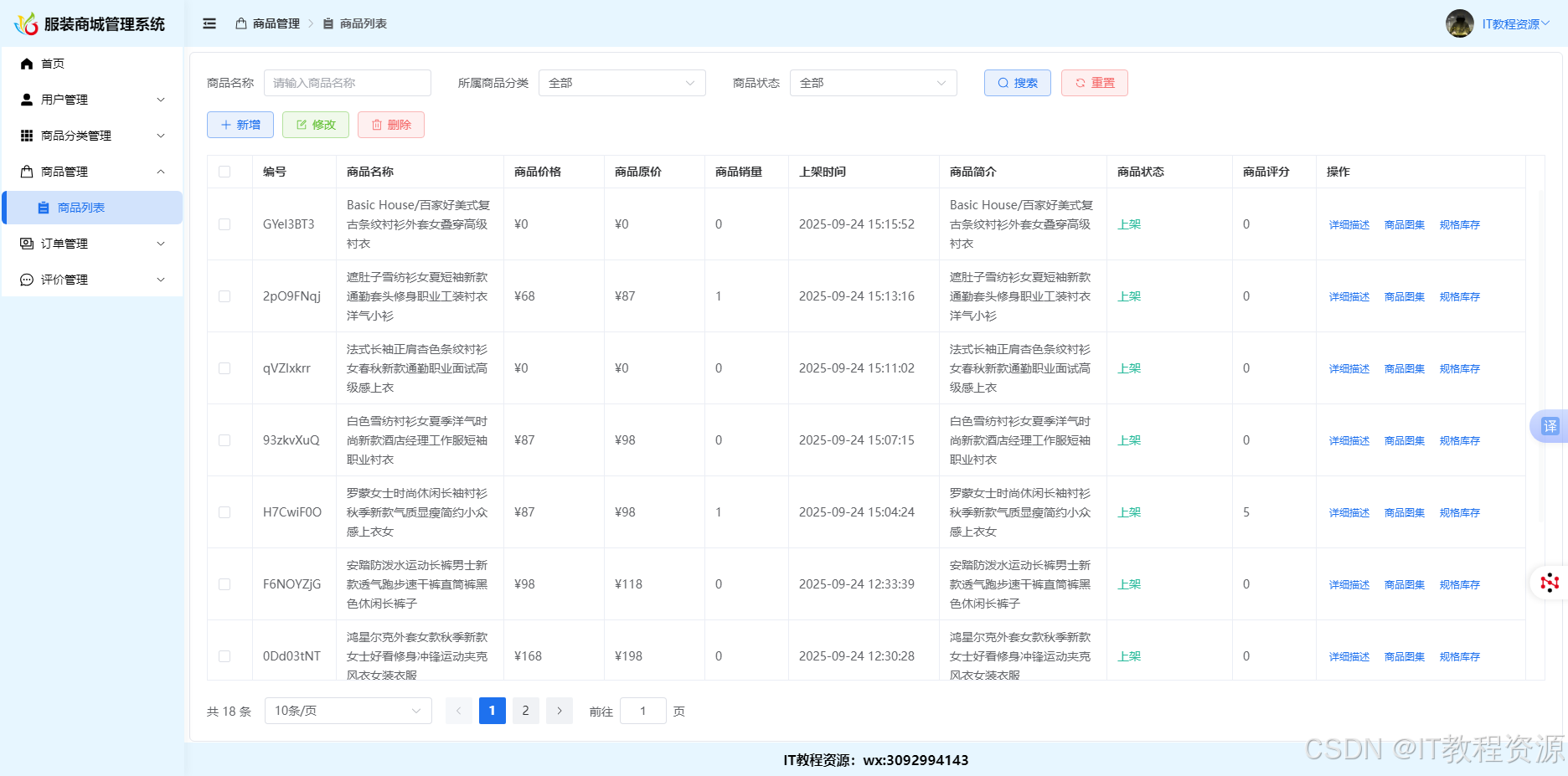Open the IT教程资源 user dropdown
This screenshot has width=1568, height=776.
click(1515, 24)
